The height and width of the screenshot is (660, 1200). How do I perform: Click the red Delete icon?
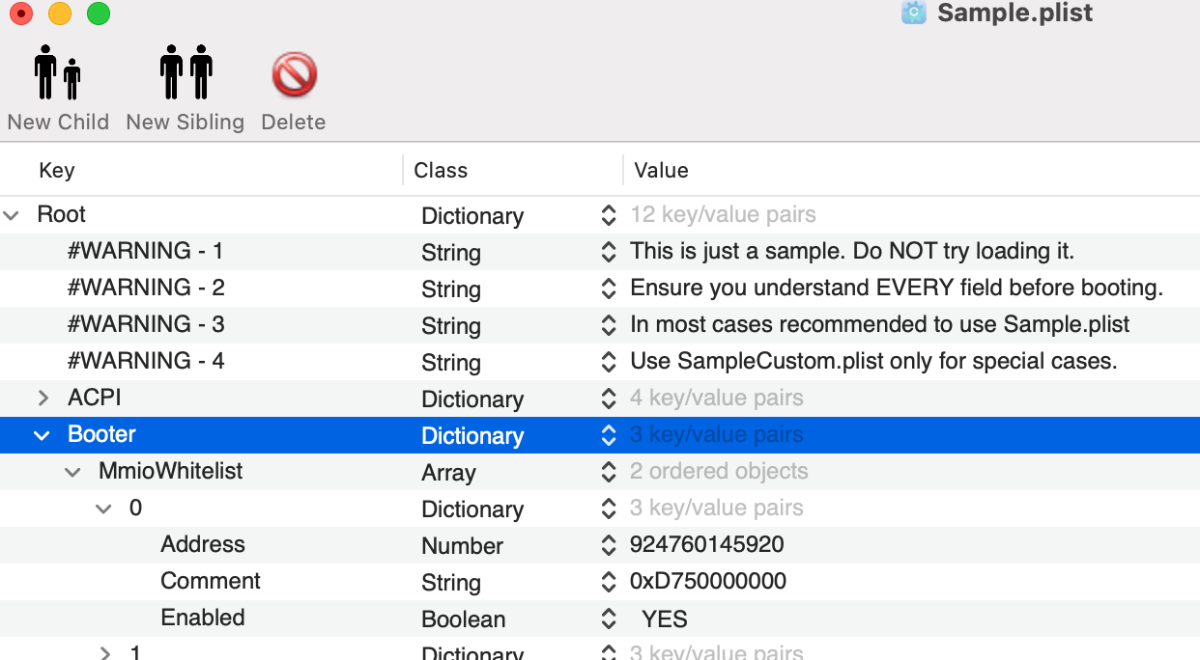(x=294, y=75)
